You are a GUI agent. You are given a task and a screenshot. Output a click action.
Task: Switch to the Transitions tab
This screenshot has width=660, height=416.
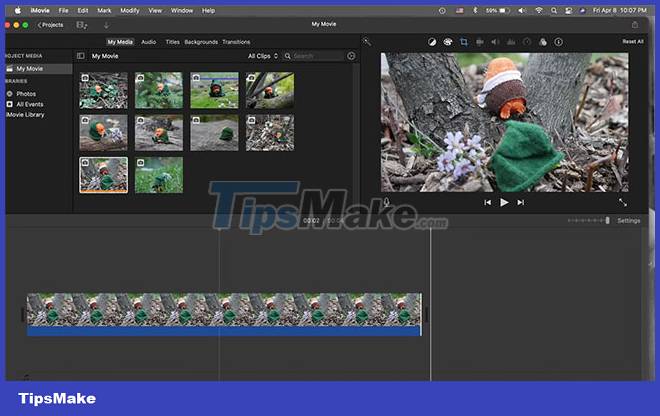point(236,42)
